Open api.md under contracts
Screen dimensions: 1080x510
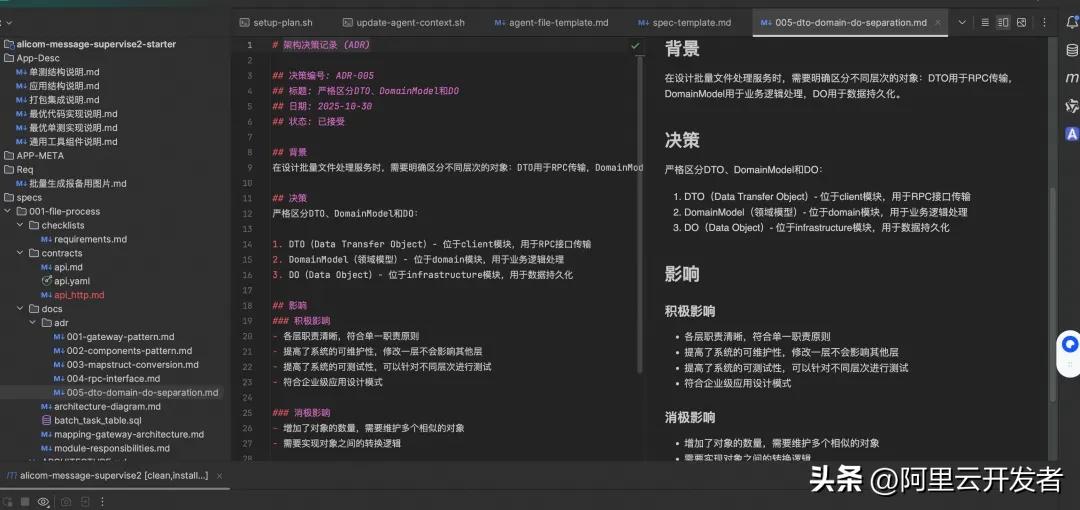click(x=62, y=267)
